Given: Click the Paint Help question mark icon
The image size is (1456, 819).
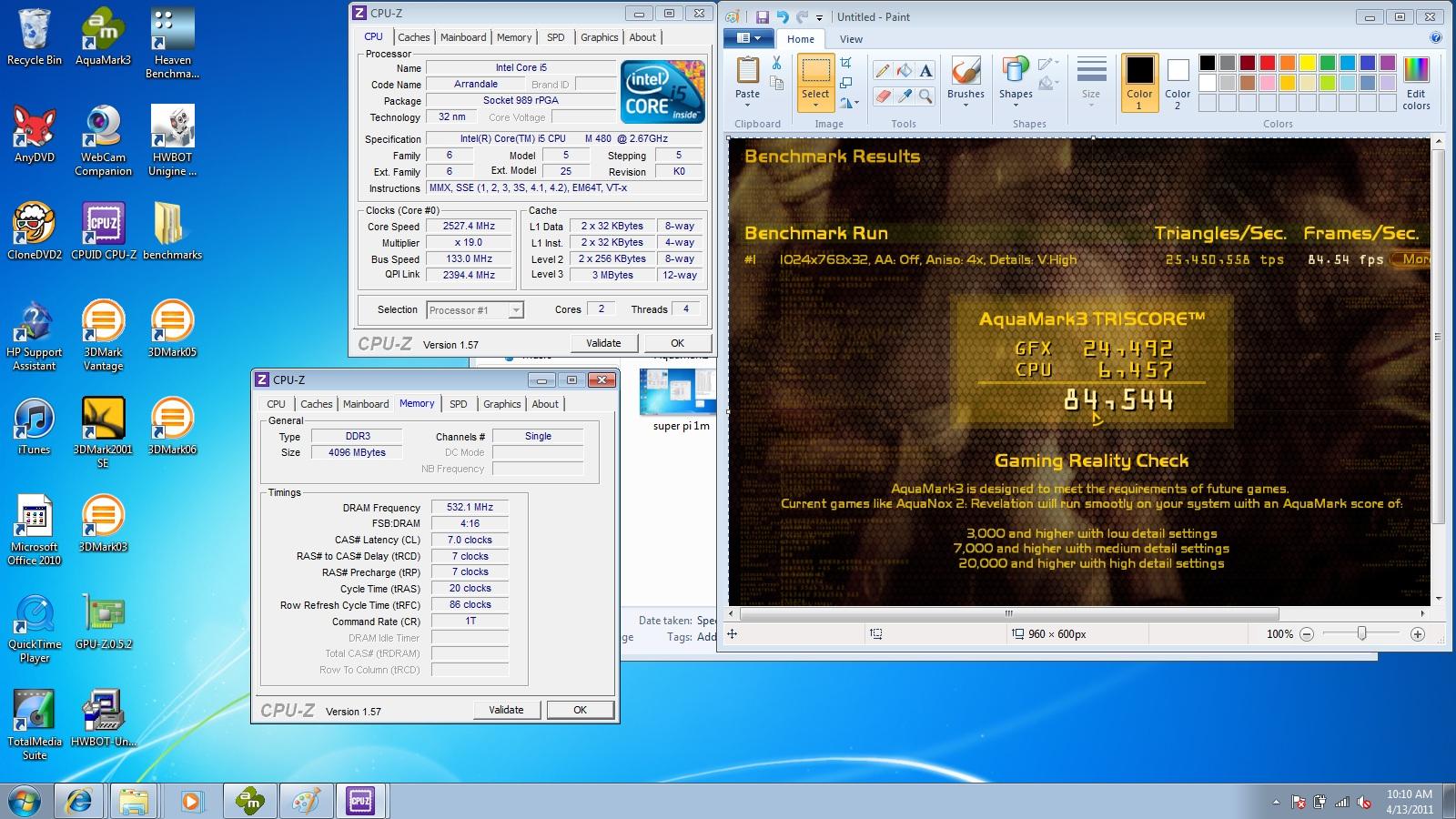Looking at the screenshot, I should pos(1435,38).
